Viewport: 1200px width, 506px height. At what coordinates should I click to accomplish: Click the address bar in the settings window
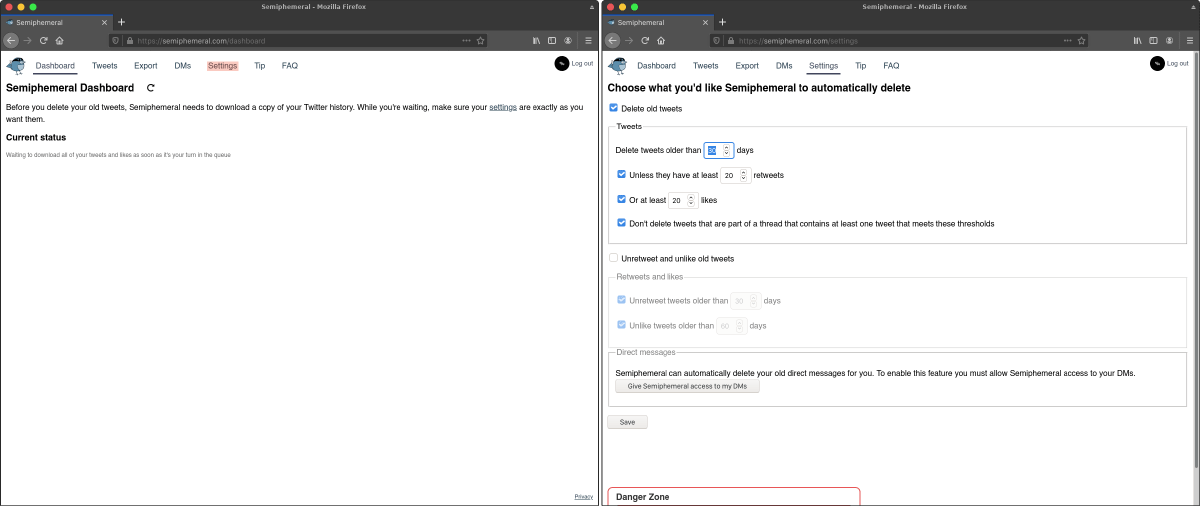point(897,41)
